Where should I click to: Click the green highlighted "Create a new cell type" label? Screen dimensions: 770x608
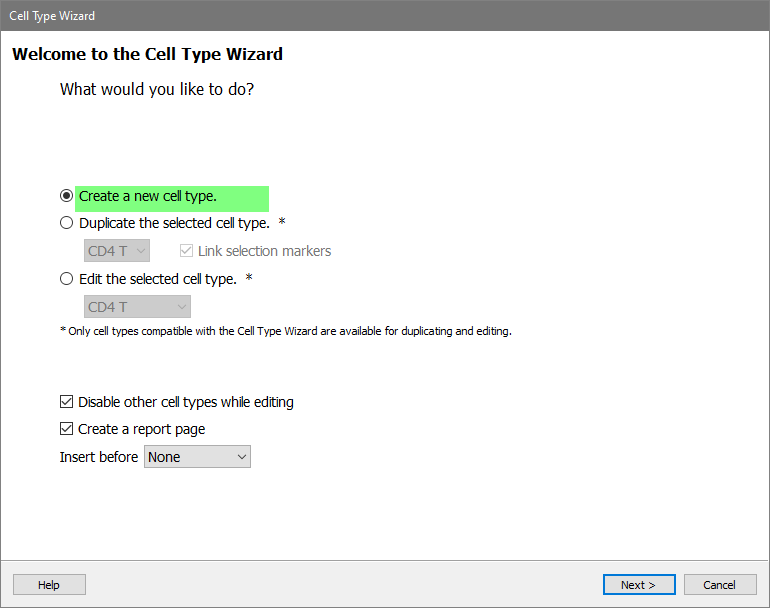pyautogui.click(x=171, y=197)
